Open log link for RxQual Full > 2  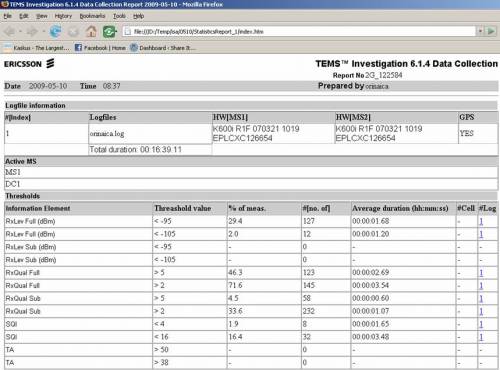pos(481,285)
